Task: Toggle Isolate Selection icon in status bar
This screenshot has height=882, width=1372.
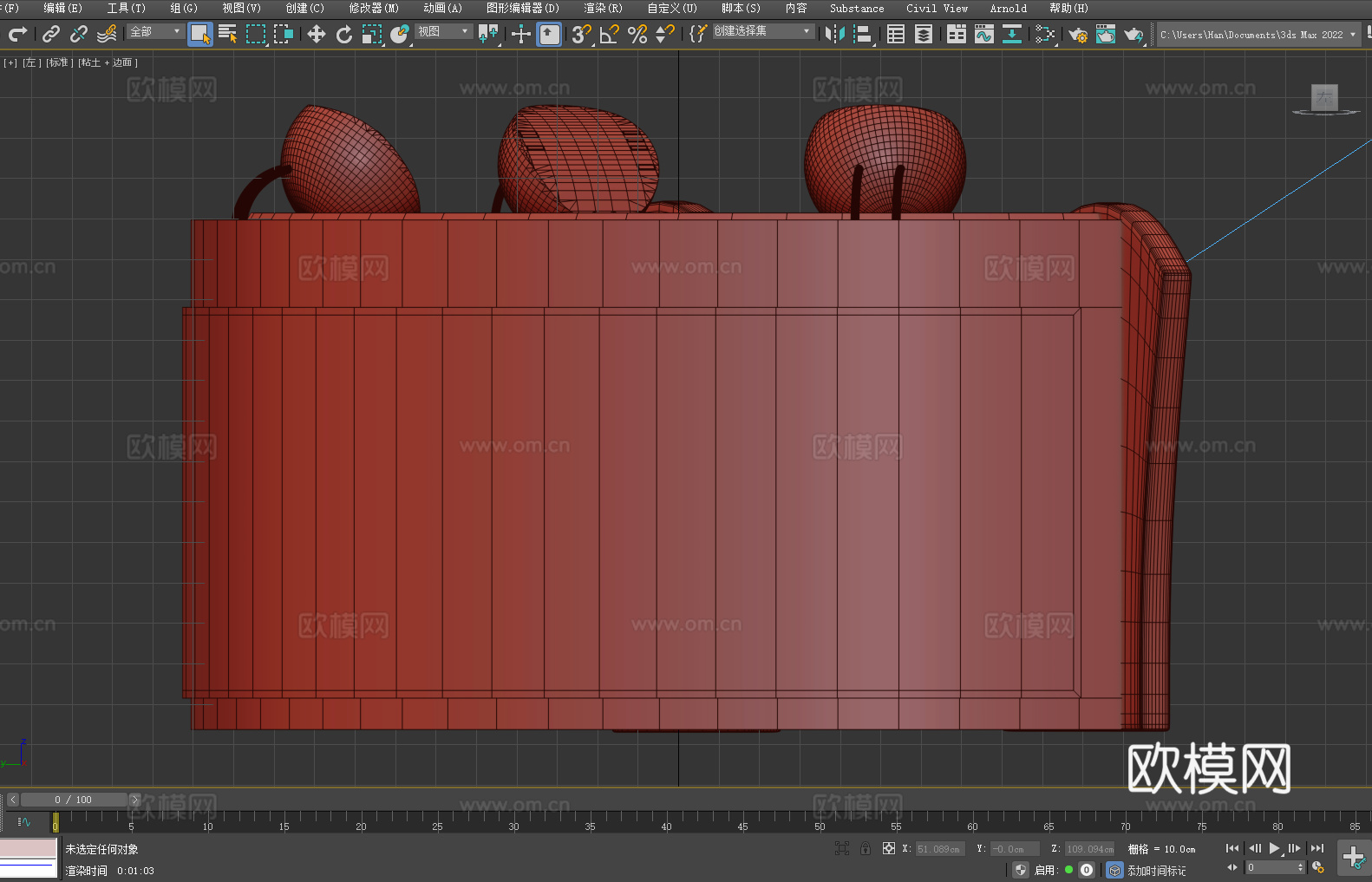Action: [841, 848]
